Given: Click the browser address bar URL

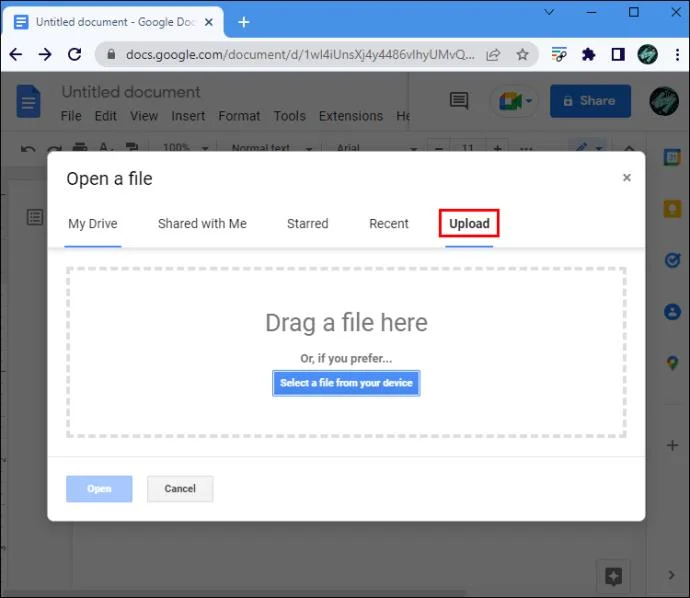Looking at the screenshot, I should coord(300,55).
